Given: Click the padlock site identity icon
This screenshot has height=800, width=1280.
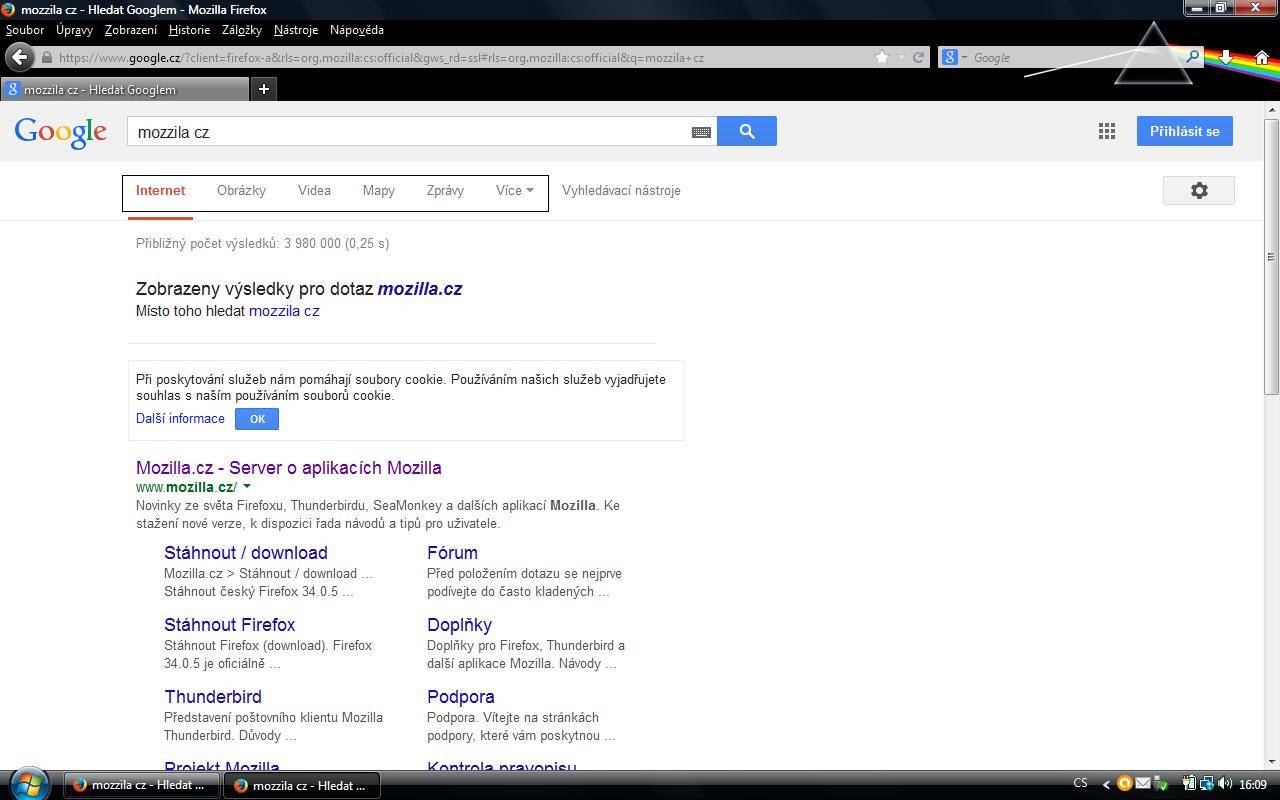Looking at the screenshot, I should tap(46, 57).
